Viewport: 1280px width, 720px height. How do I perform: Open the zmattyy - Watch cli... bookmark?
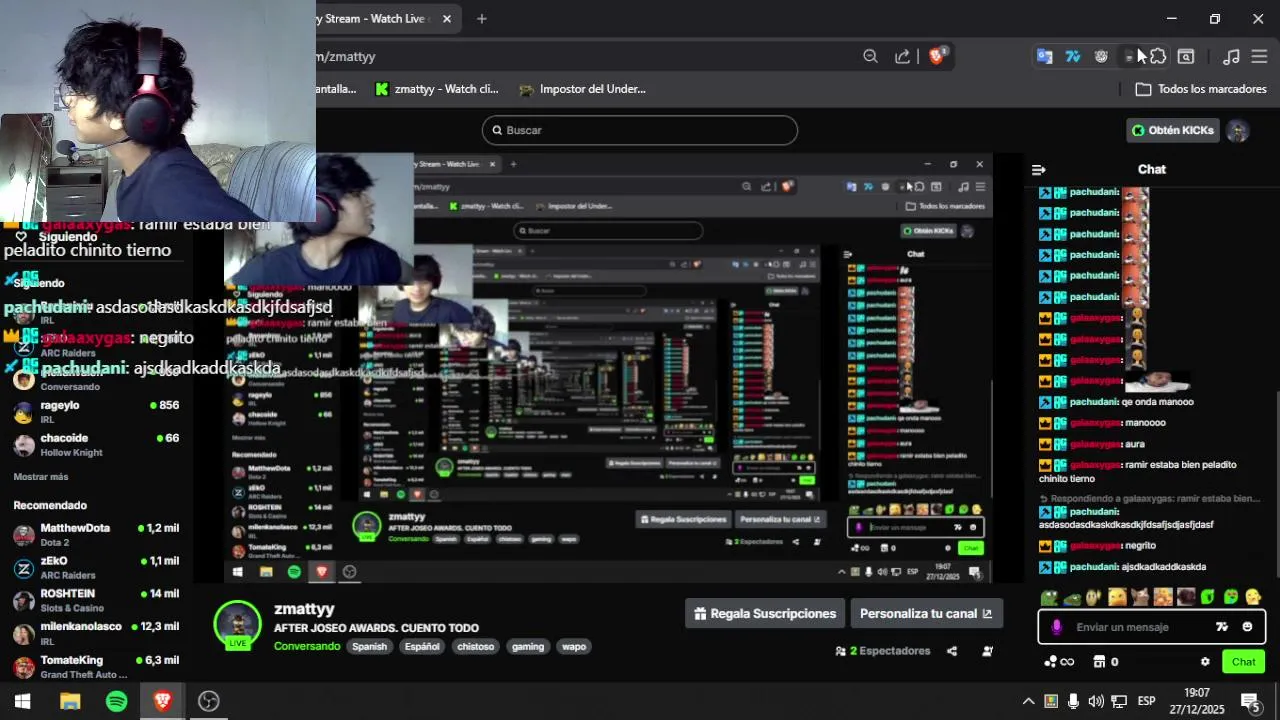436,89
